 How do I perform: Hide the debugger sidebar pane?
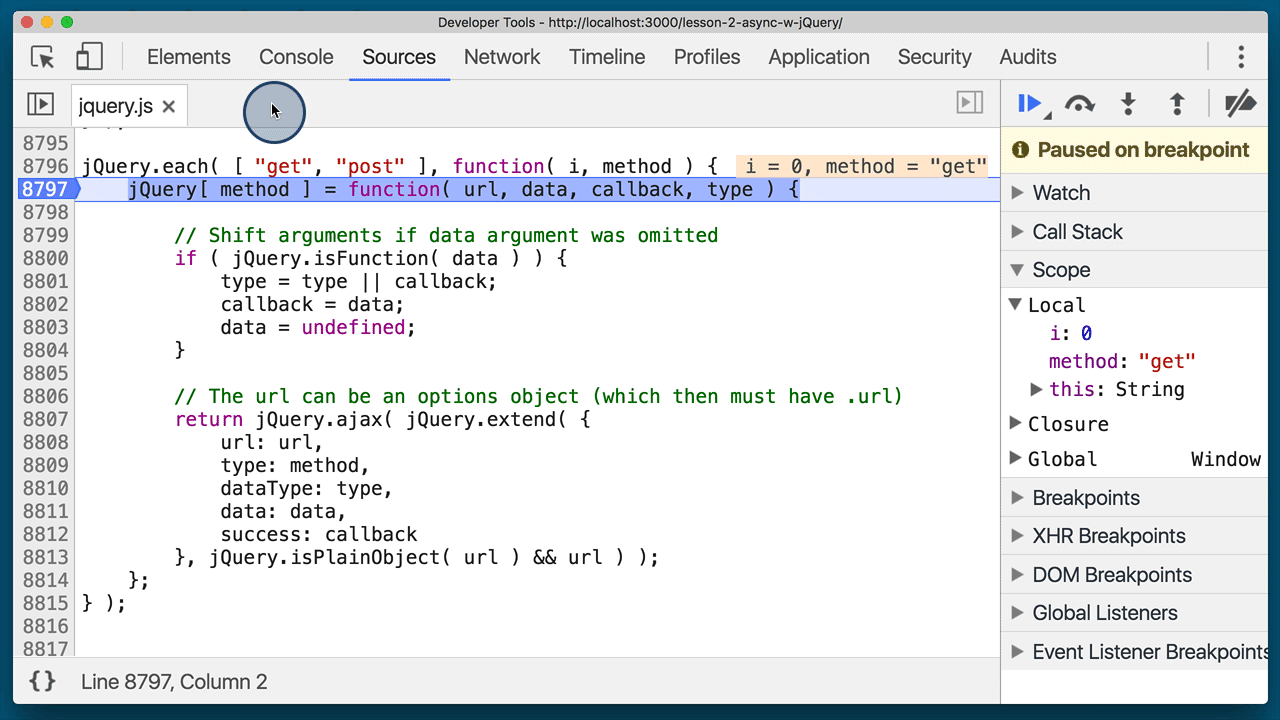coord(969,103)
